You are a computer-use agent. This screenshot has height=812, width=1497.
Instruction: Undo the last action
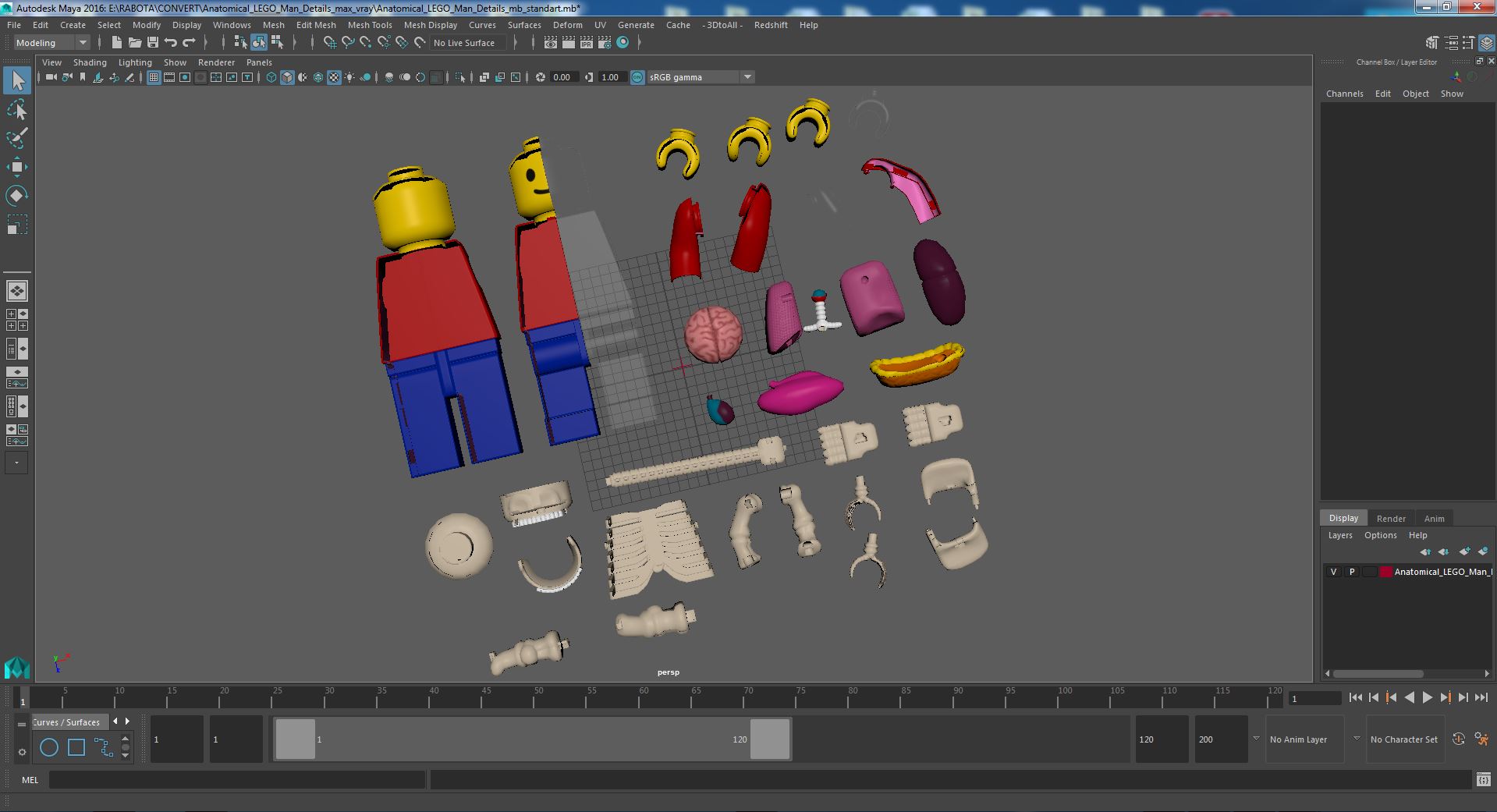171,43
